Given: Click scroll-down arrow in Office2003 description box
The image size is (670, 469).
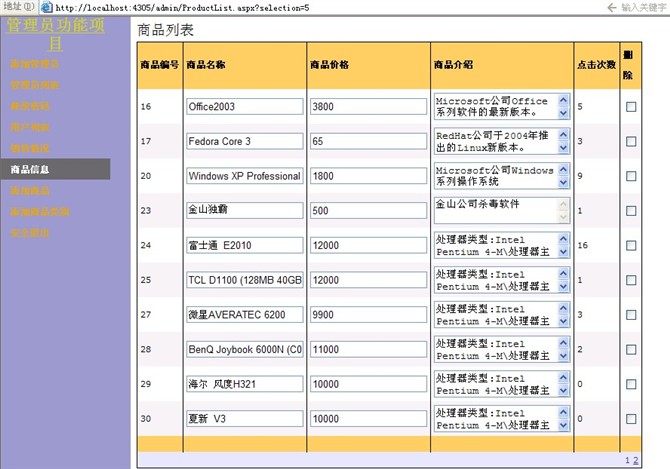Looking at the screenshot, I should click(564, 113).
